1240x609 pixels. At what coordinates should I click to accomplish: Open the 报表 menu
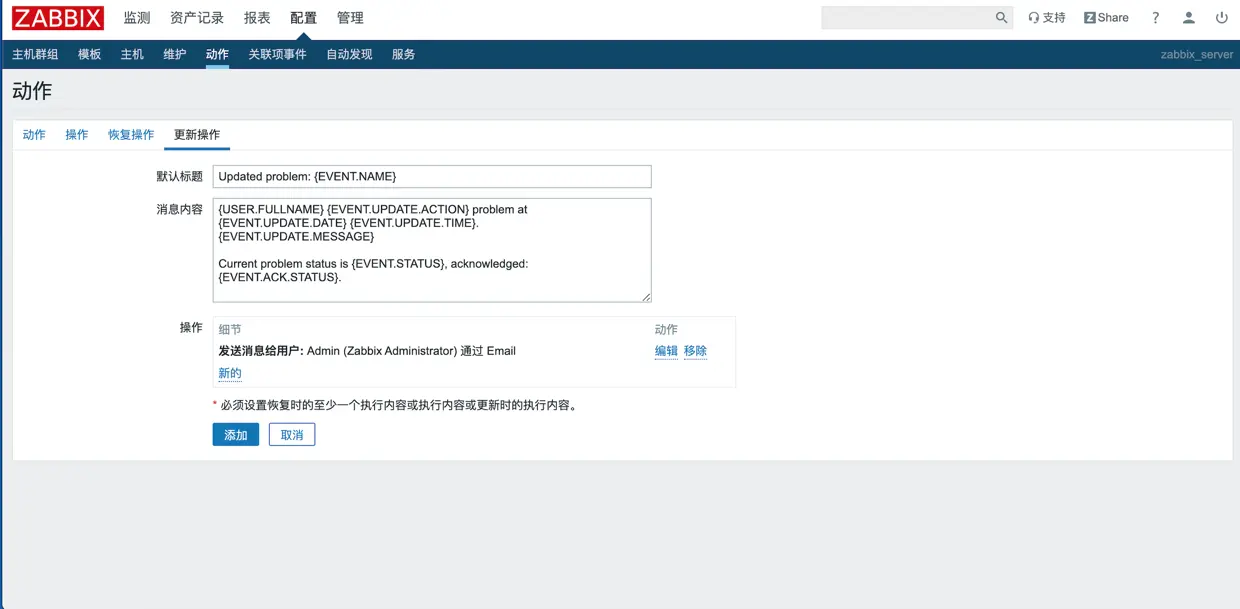point(256,17)
